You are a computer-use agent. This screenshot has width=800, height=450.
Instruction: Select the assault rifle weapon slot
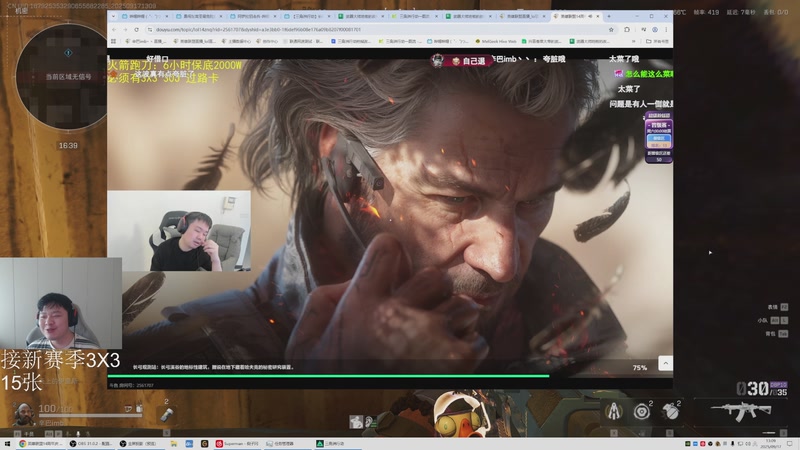(x=741, y=411)
